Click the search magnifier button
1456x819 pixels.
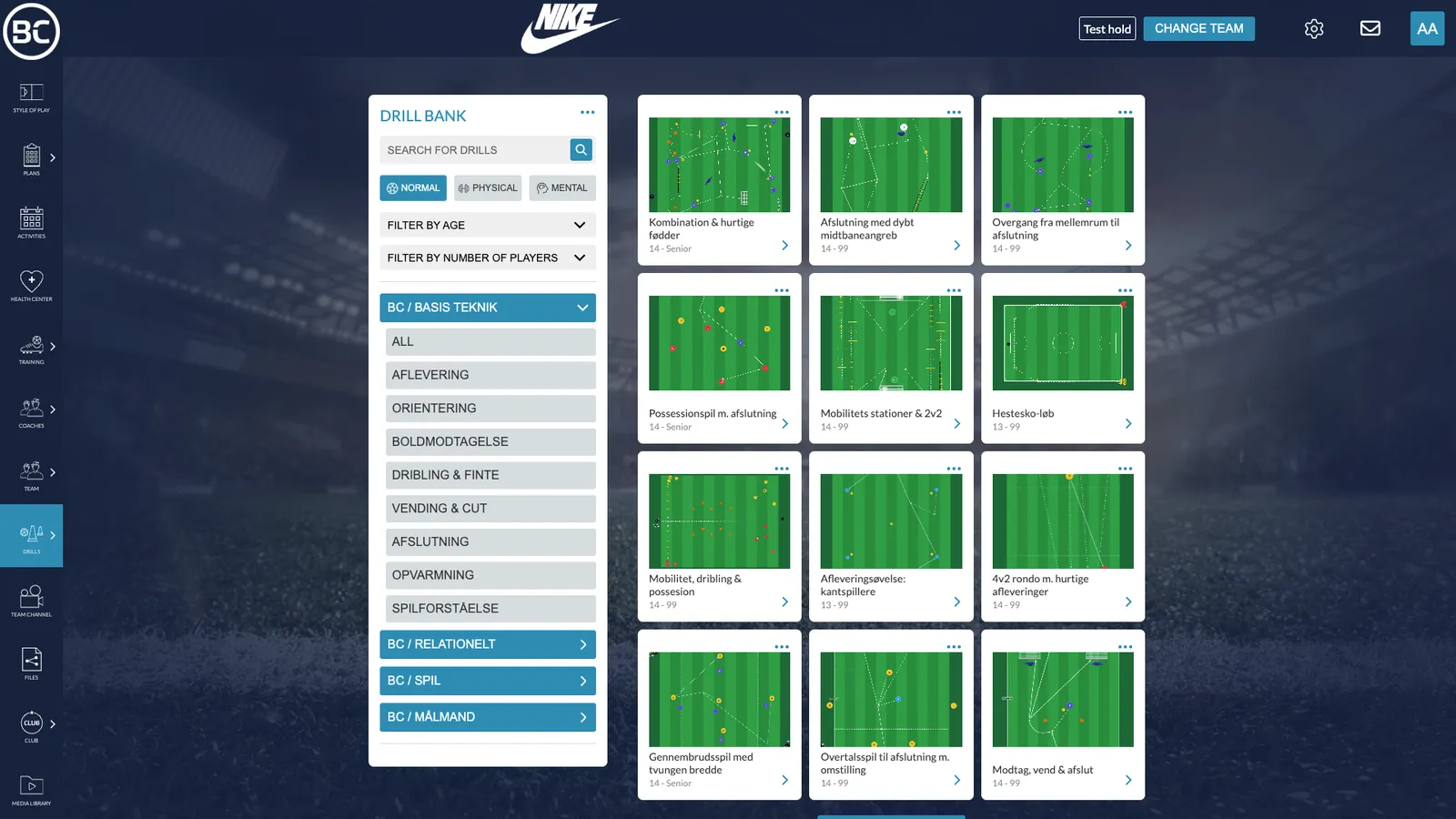(x=581, y=150)
